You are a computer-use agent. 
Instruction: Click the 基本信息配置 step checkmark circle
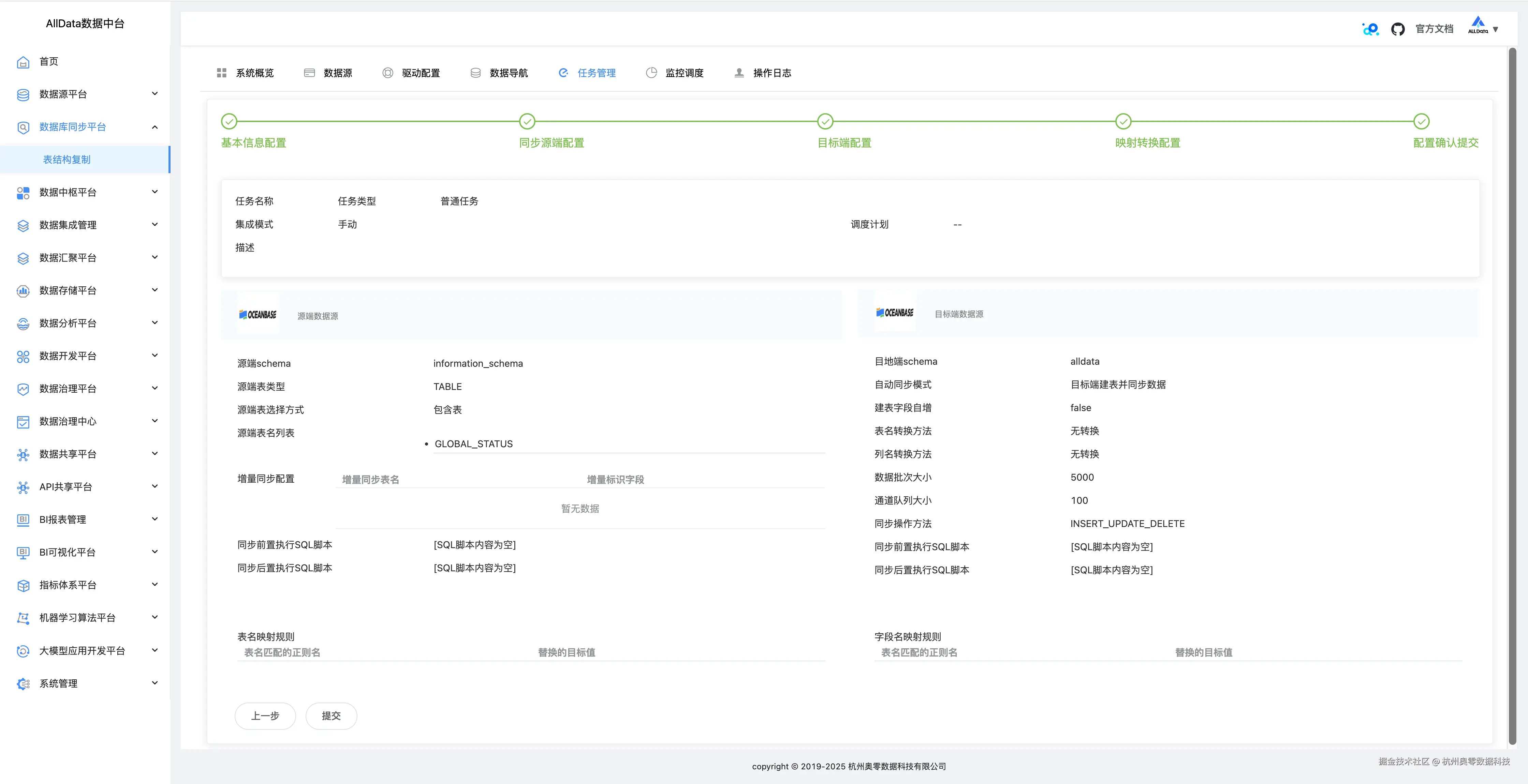point(229,122)
